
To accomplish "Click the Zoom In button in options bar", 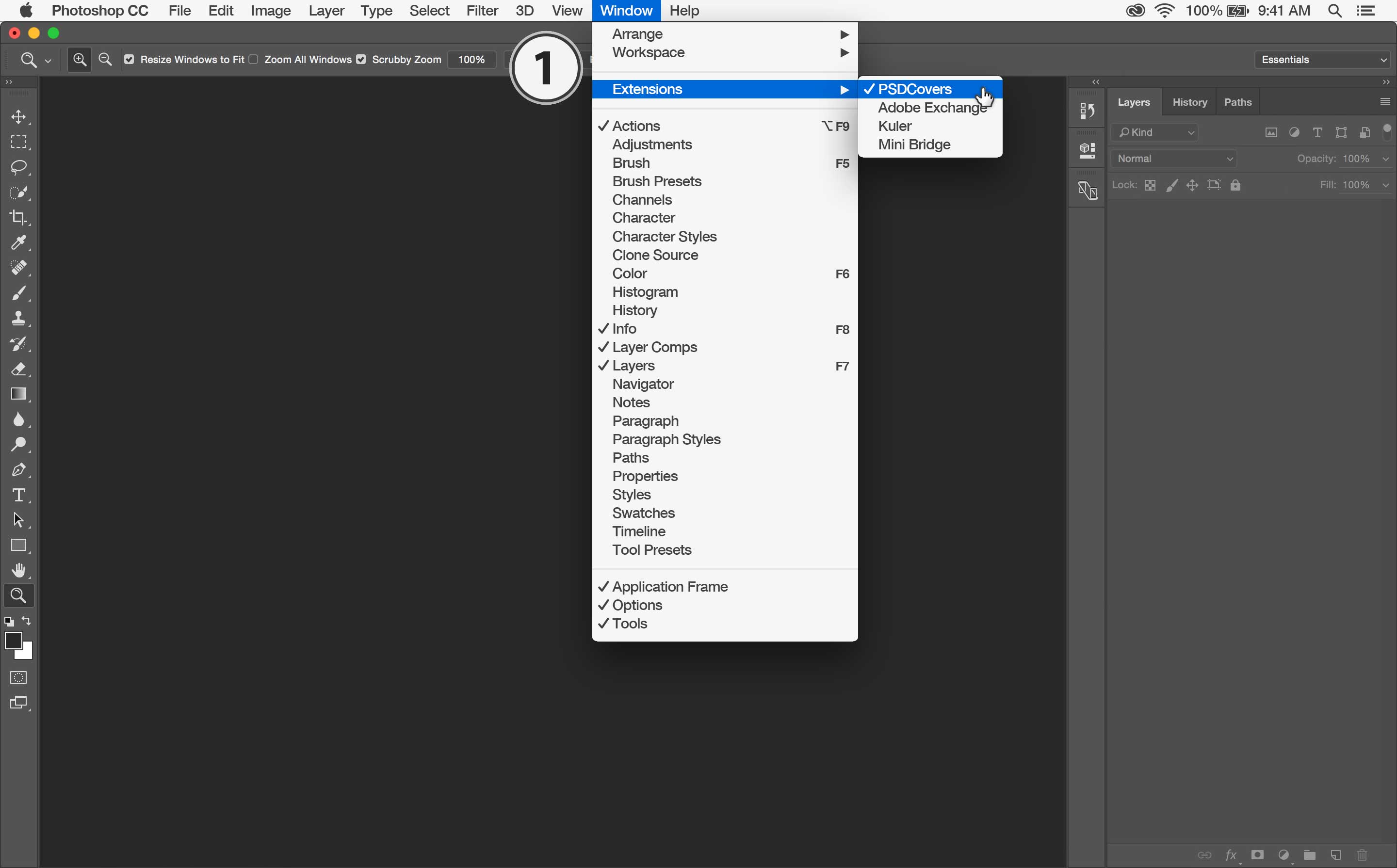I will tap(79, 59).
